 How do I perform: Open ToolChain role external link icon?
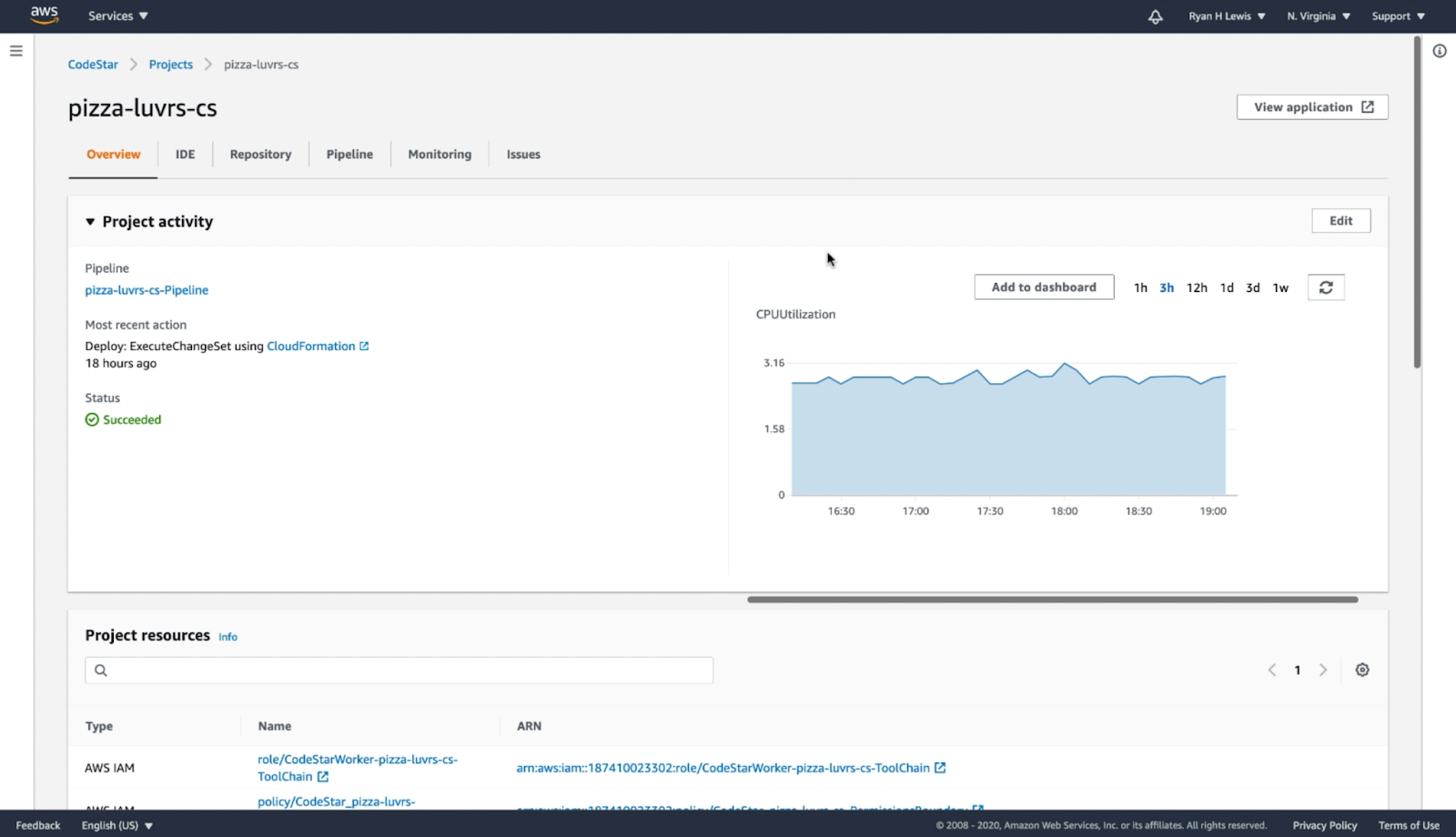(323, 777)
